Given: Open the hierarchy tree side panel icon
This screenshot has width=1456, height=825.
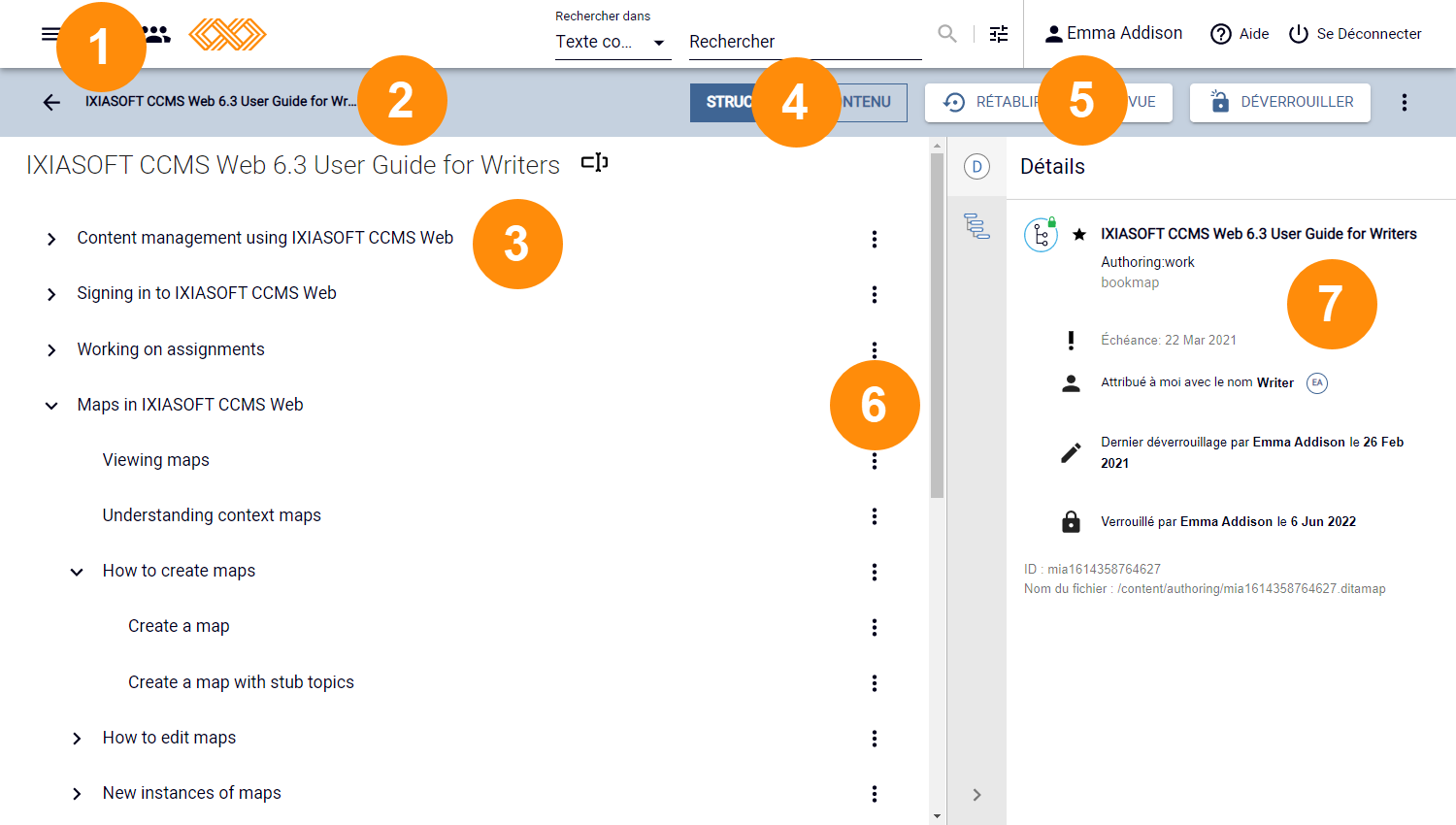Looking at the screenshot, I should click(976, 225).
